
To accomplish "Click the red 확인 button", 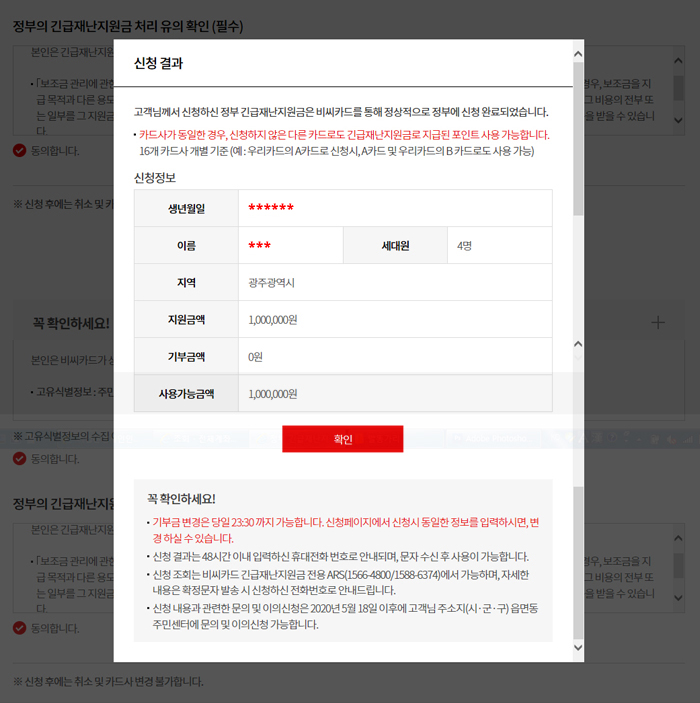I will coord(343,439).
